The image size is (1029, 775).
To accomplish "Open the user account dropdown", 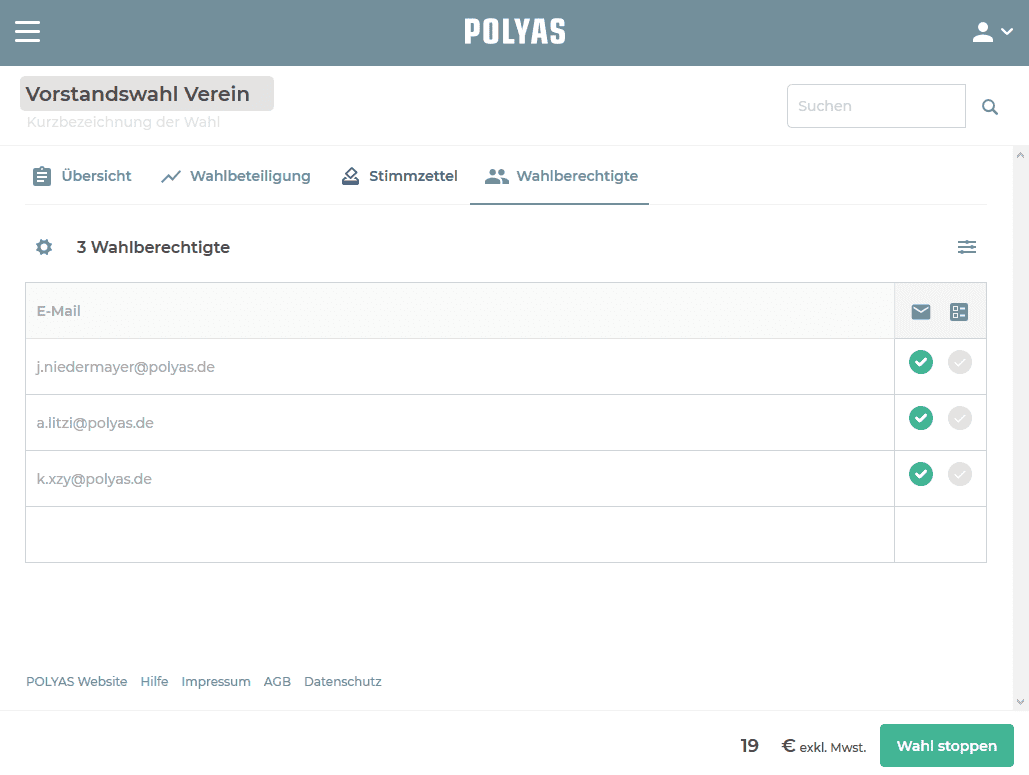I will (992, 32).
